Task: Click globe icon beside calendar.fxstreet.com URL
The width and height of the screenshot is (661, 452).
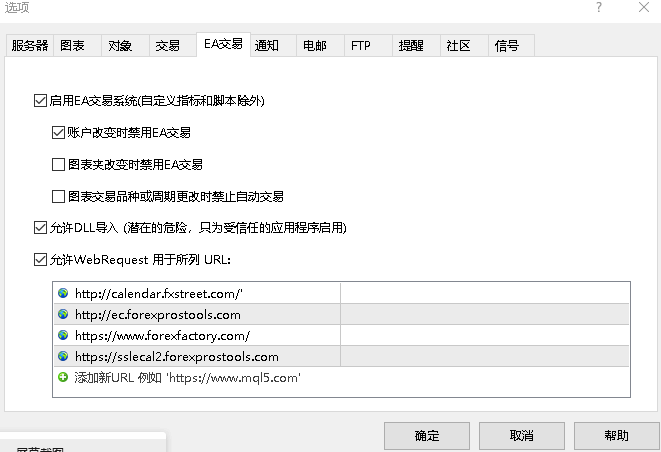Action: click(x=63, y=293)
